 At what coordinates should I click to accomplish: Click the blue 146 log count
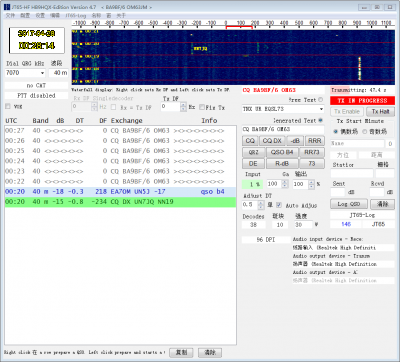[x=346, y=224]
